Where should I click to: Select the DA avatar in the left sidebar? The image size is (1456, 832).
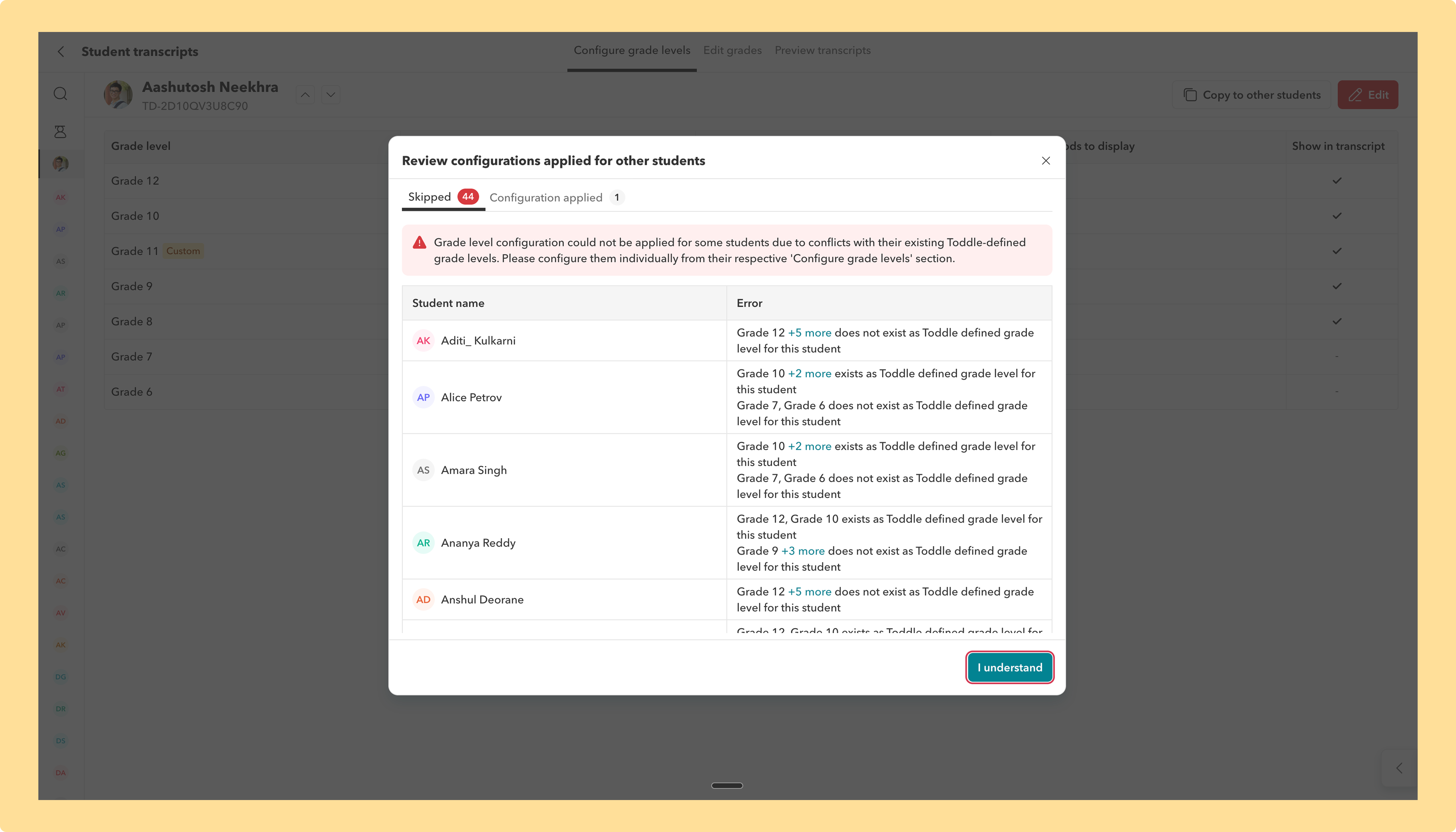point(61,773)
